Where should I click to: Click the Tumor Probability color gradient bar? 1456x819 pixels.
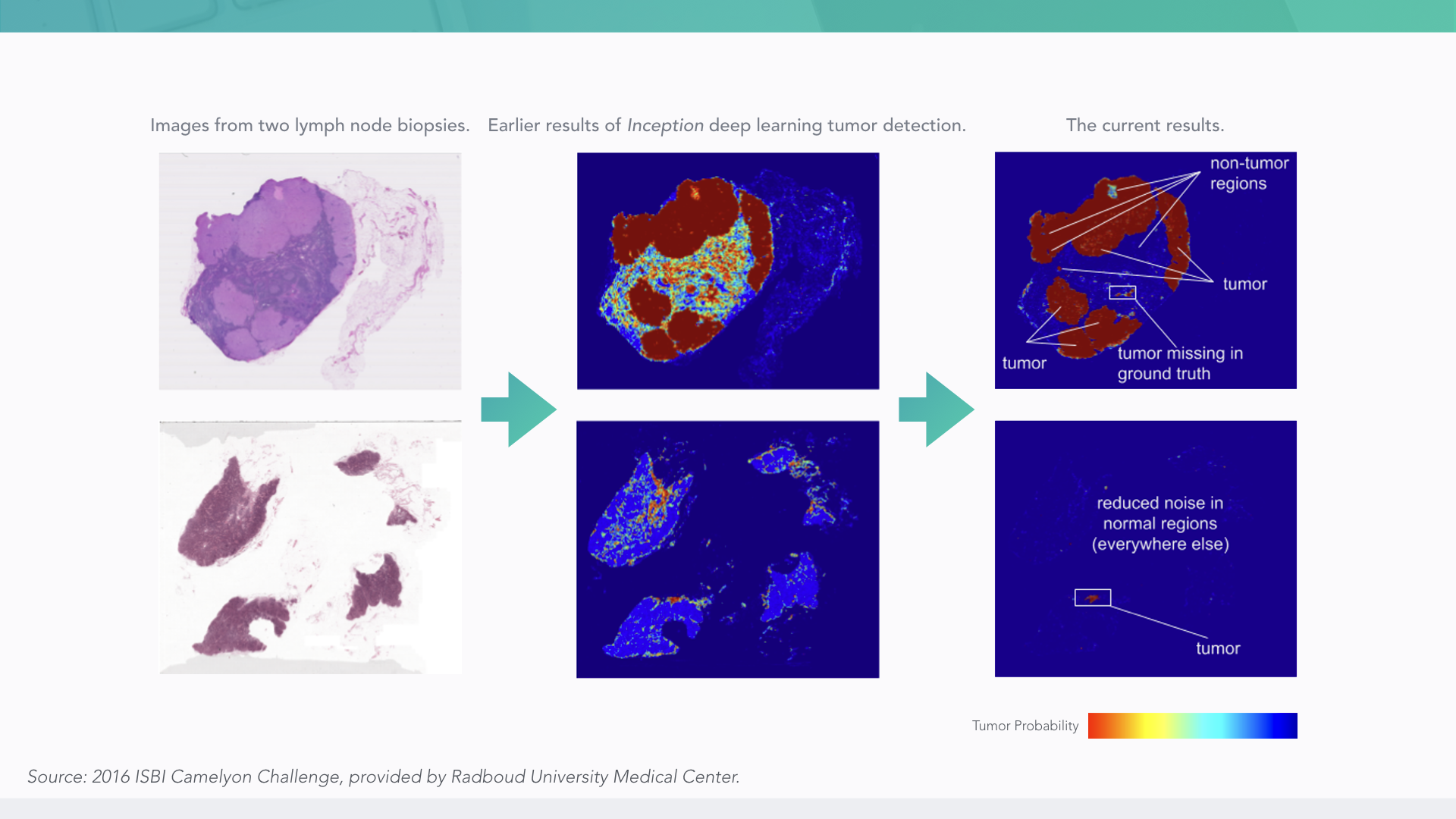point(1192,726)
